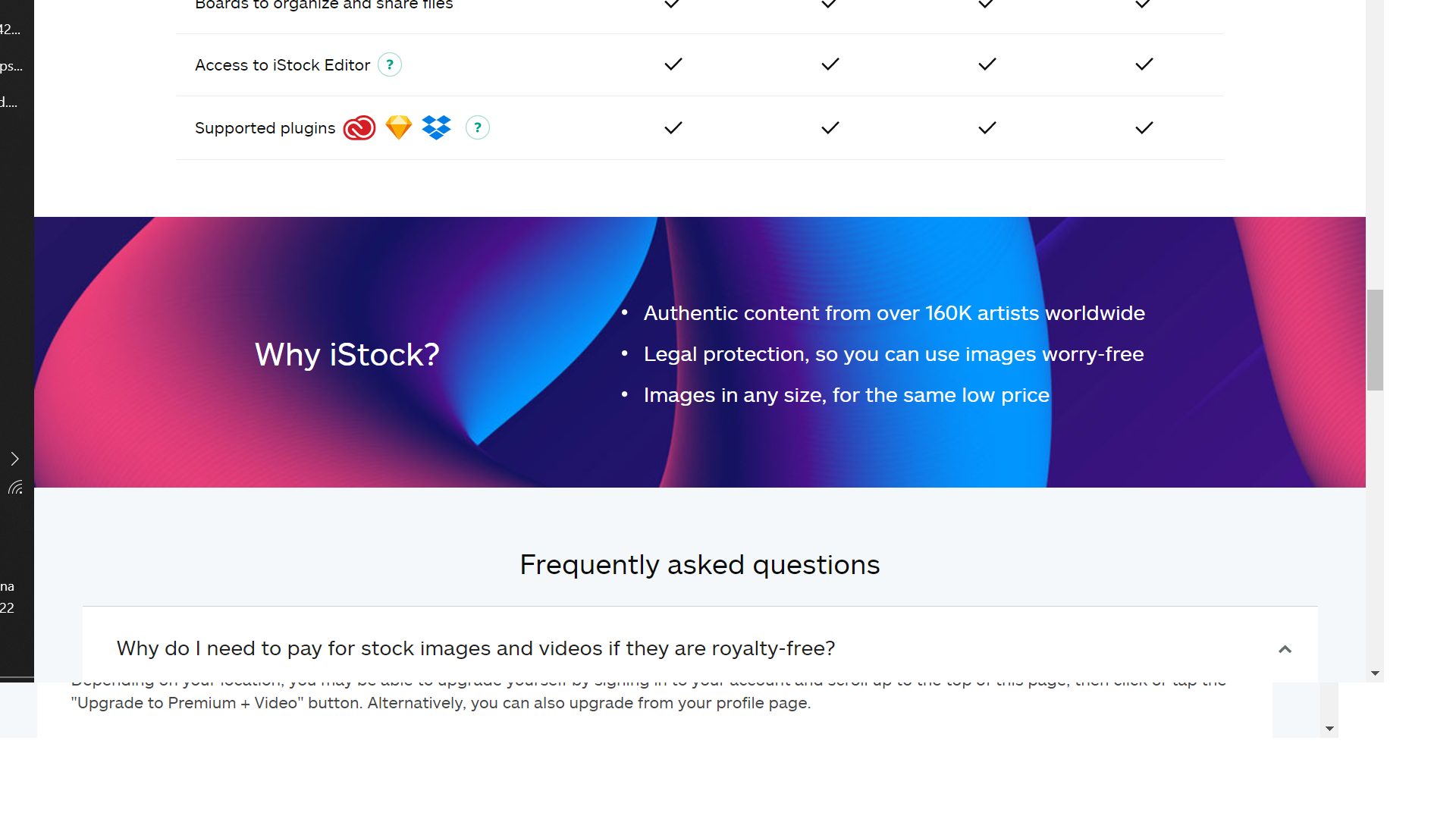Open the help tooltip next to Supported plugins
This screenshot has height=819, width=1456.
coord(478,128)
